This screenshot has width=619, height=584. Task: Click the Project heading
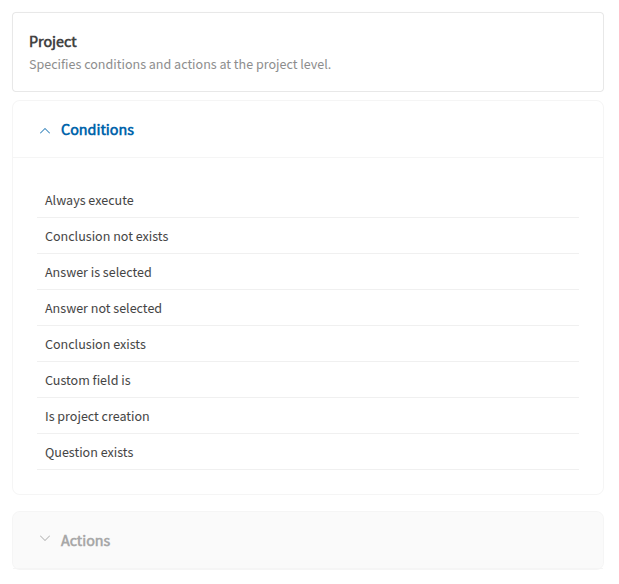[53, 42]
